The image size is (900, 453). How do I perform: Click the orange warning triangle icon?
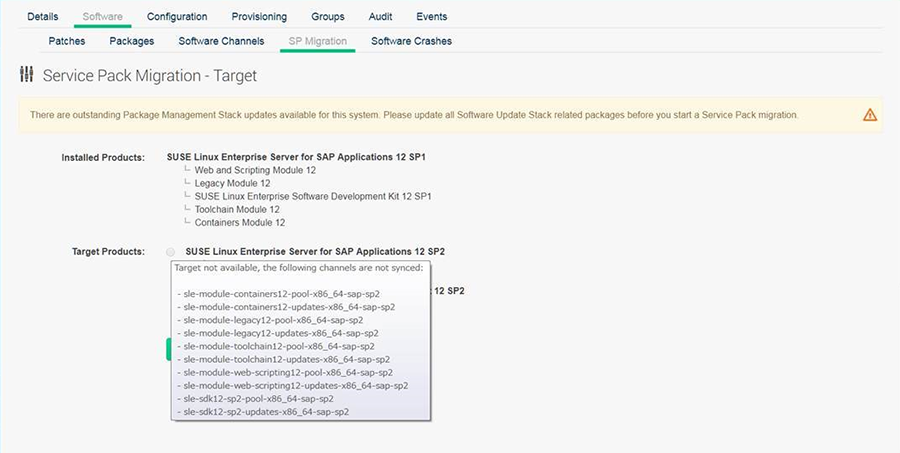click(869, 115)
